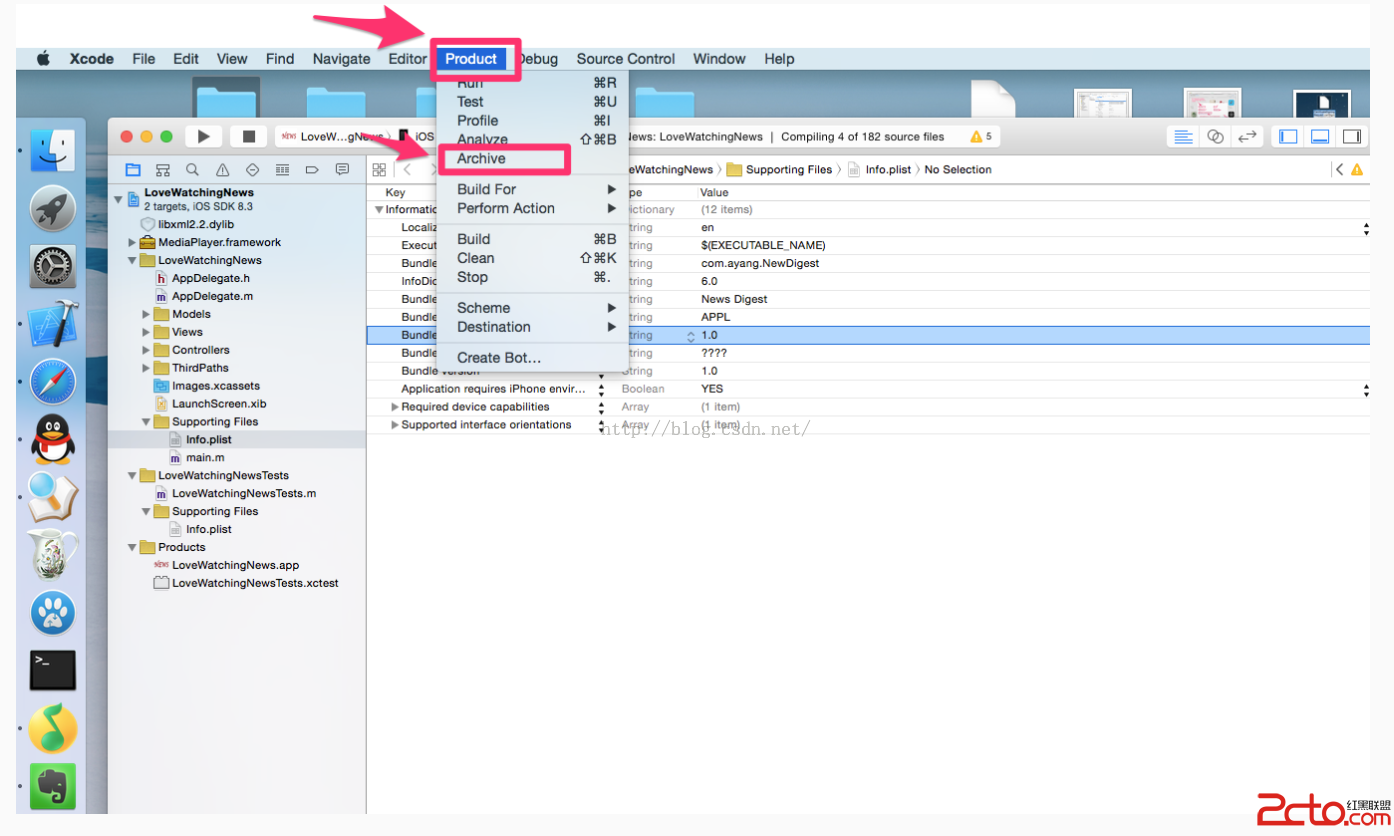Expand the Models group triangle

[146, 314]
